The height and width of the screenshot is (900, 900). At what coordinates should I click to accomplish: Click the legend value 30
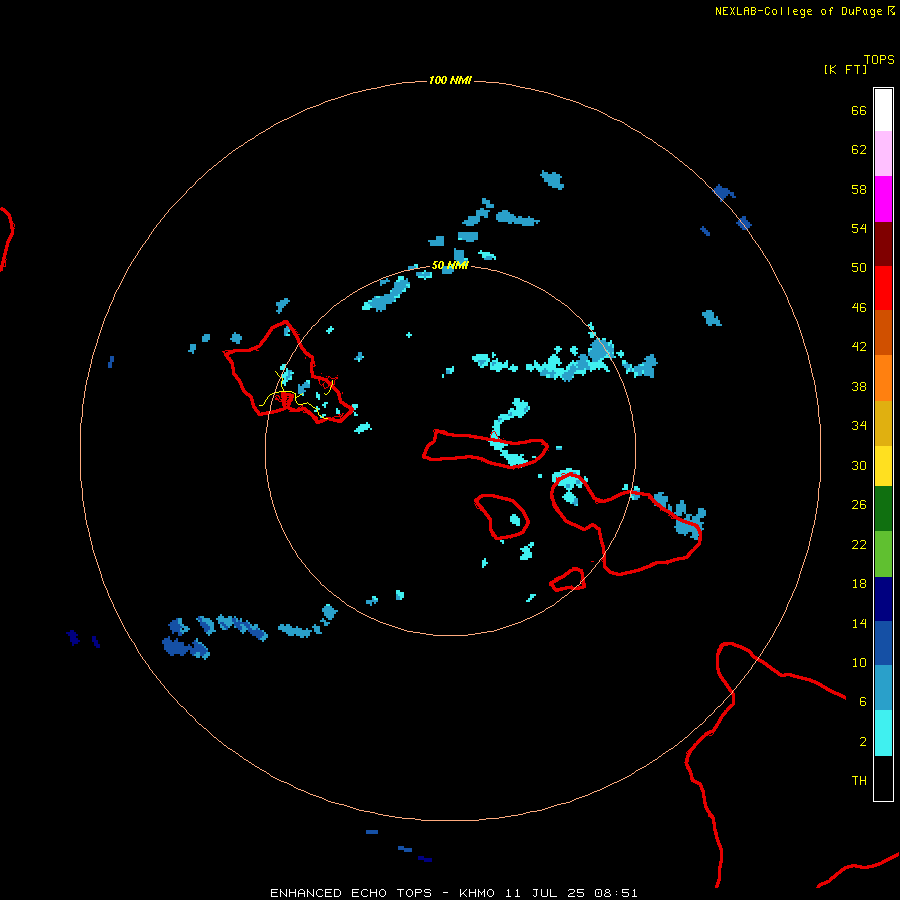[859, 465]
